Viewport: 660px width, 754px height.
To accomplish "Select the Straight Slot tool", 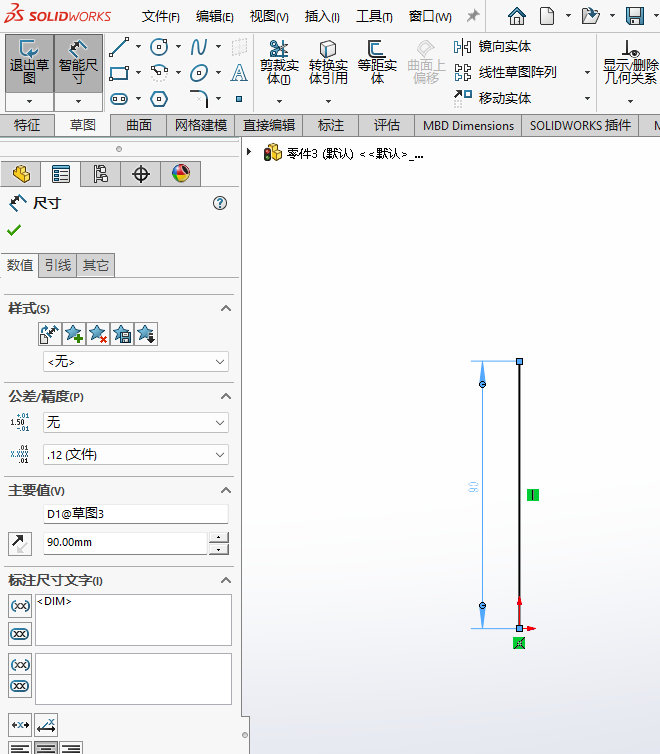I will [119, 99].
